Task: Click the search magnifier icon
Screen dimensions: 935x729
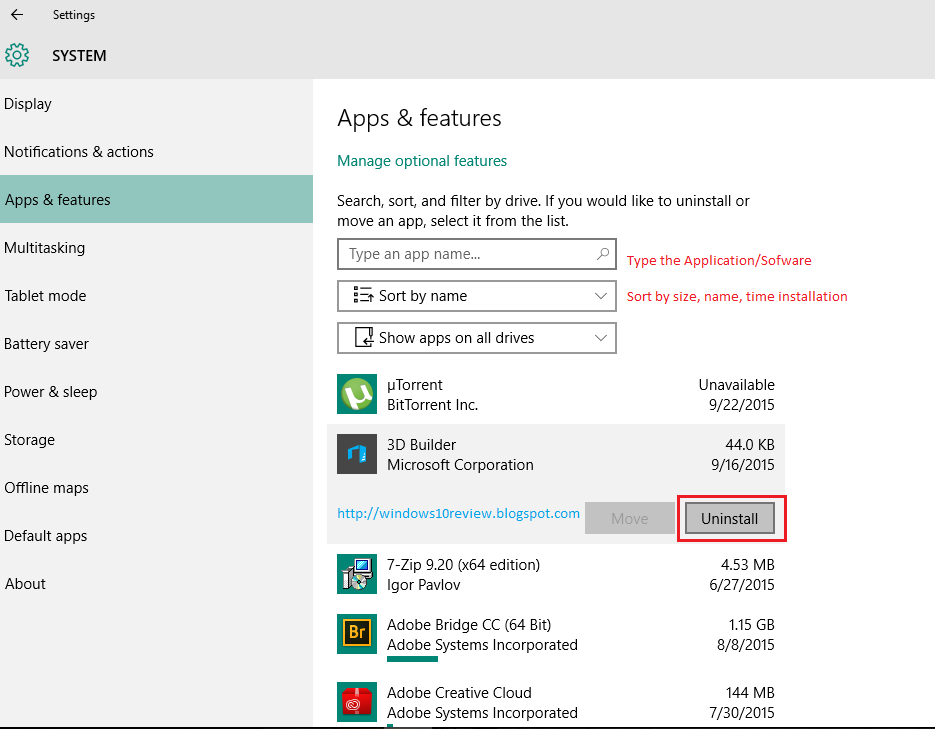Action: pos(602,254)
